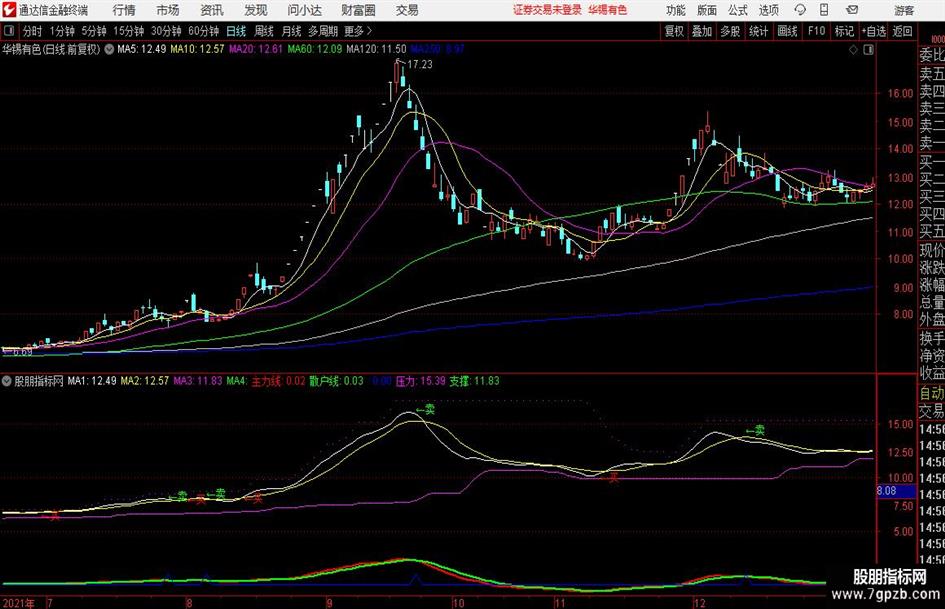
Task: Open the headset customer service icon
Action: 800,10
